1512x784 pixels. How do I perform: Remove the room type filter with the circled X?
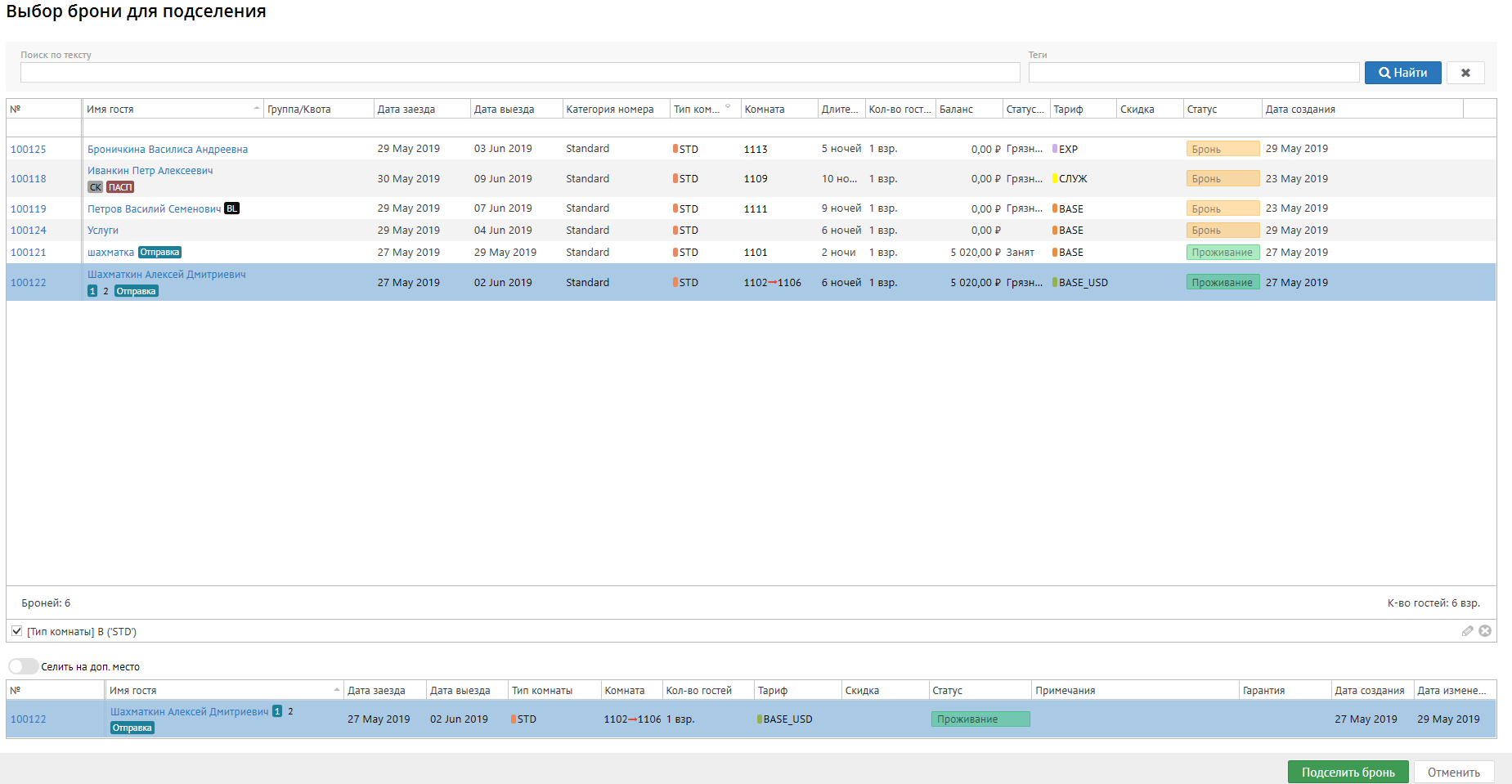(x=1485, y=631)
